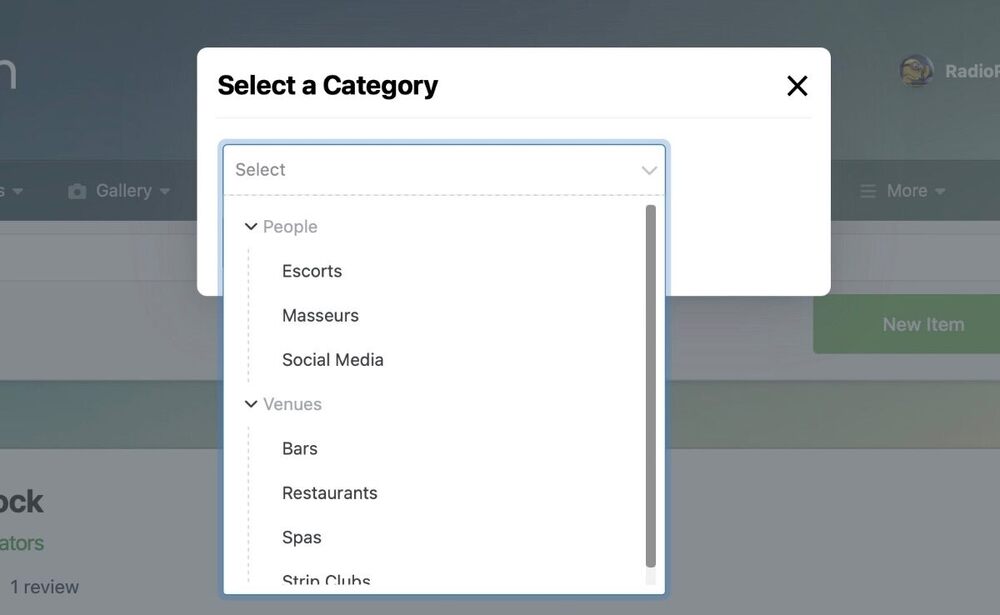
Task: Collapse the People category group
Action: coord(251,227)
